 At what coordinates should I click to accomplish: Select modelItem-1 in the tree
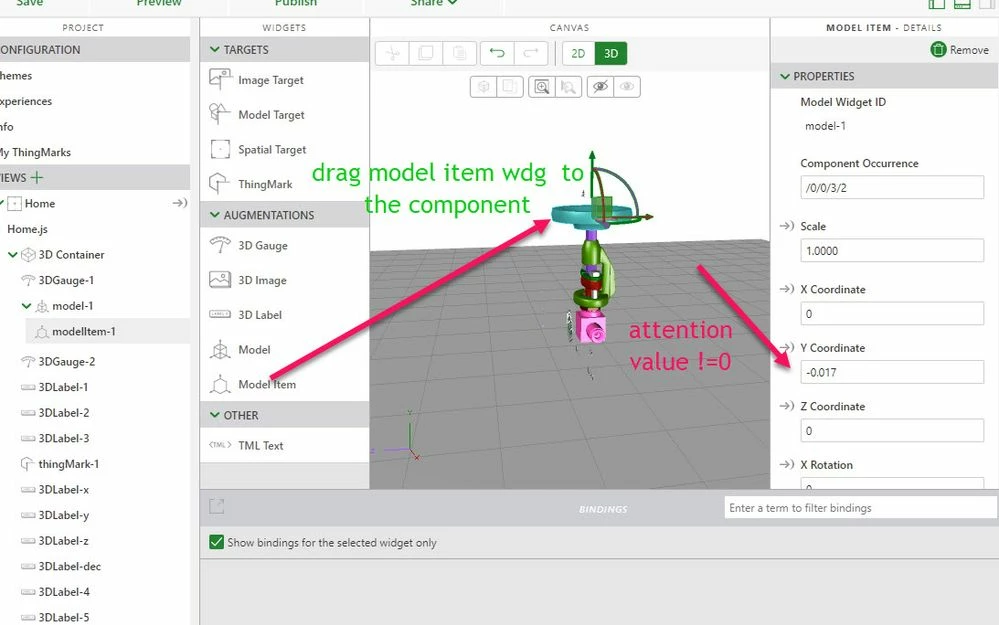point(84,331)
